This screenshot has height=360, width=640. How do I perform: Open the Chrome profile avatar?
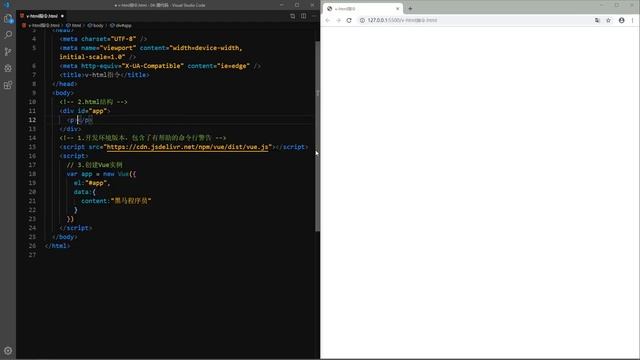tap(621, 20)
